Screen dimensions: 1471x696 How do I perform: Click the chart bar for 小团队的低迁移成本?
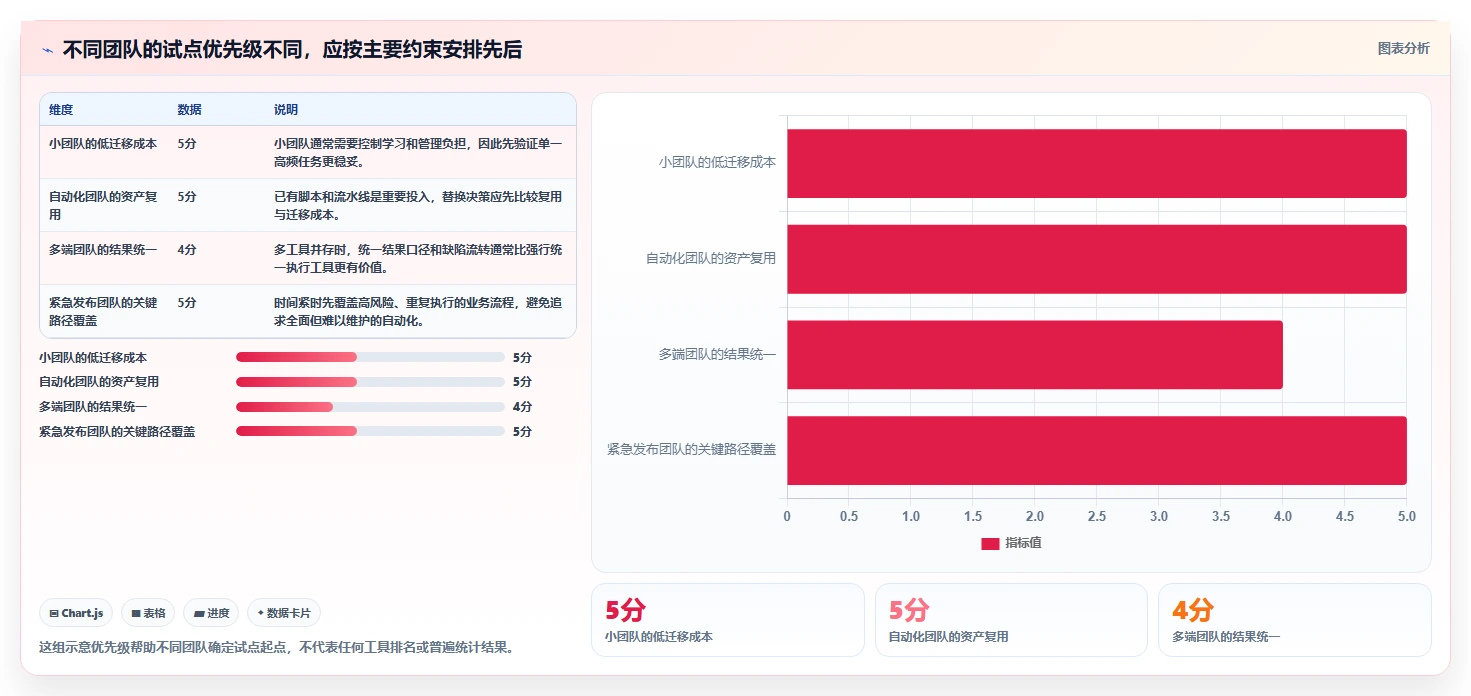[x=1097, y=163]
